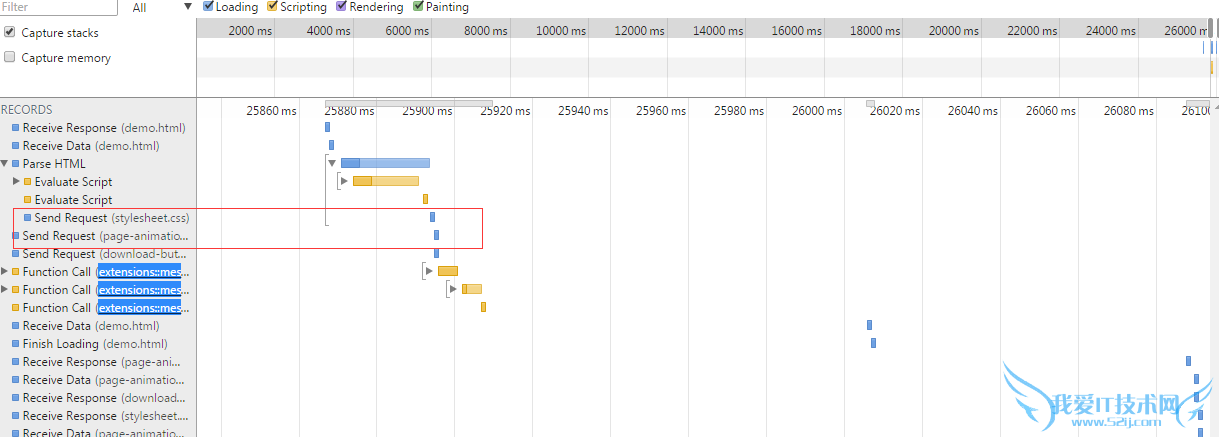Enable Capture memory

pos(10,57)
